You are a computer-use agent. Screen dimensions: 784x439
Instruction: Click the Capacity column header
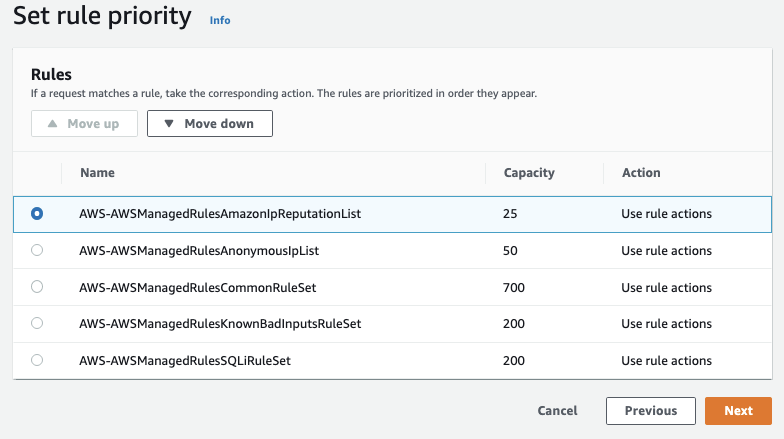tap(529, 173)
